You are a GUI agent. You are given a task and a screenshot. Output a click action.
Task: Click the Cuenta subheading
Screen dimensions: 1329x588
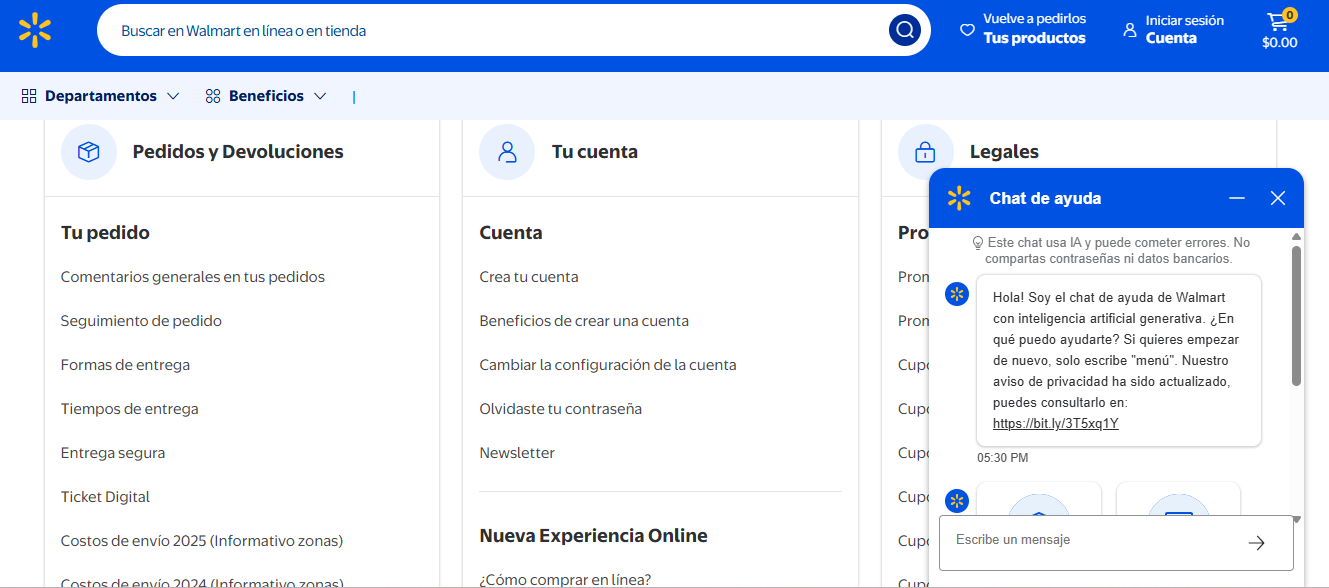click(x=511, y=233)
